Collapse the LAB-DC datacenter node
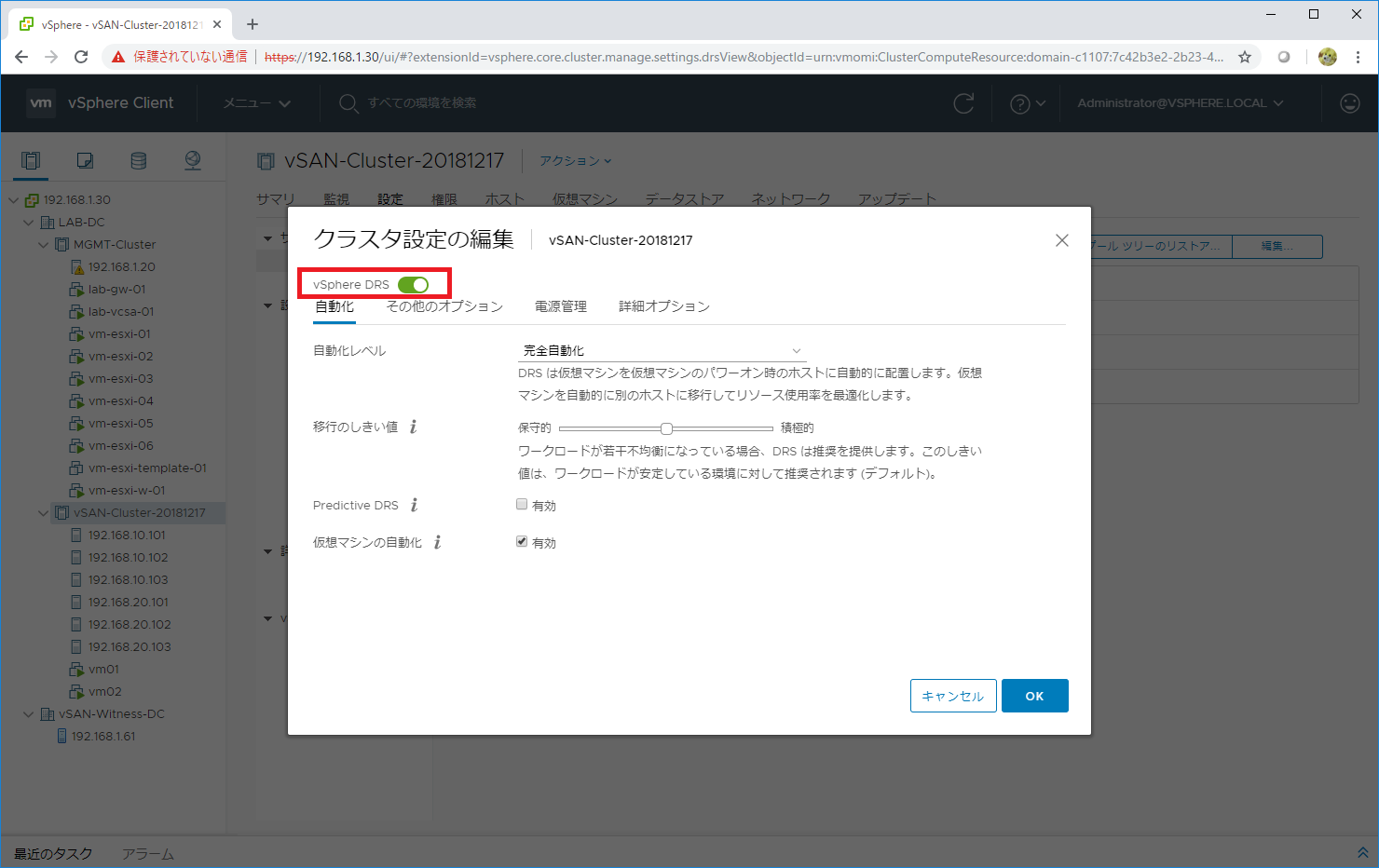Image resolution: width=1379 pixels, height=868 pixels. (28, 223)
